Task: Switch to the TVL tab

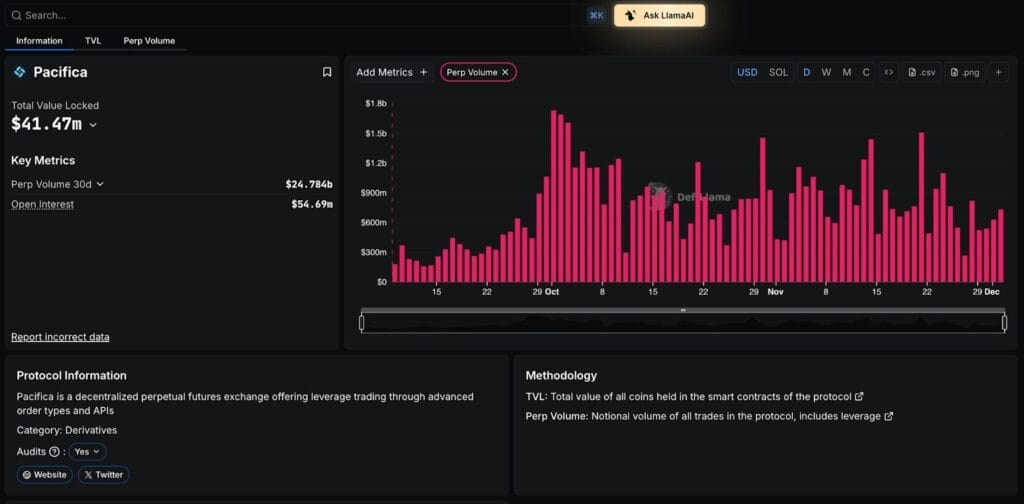Action: coord(93,41)
